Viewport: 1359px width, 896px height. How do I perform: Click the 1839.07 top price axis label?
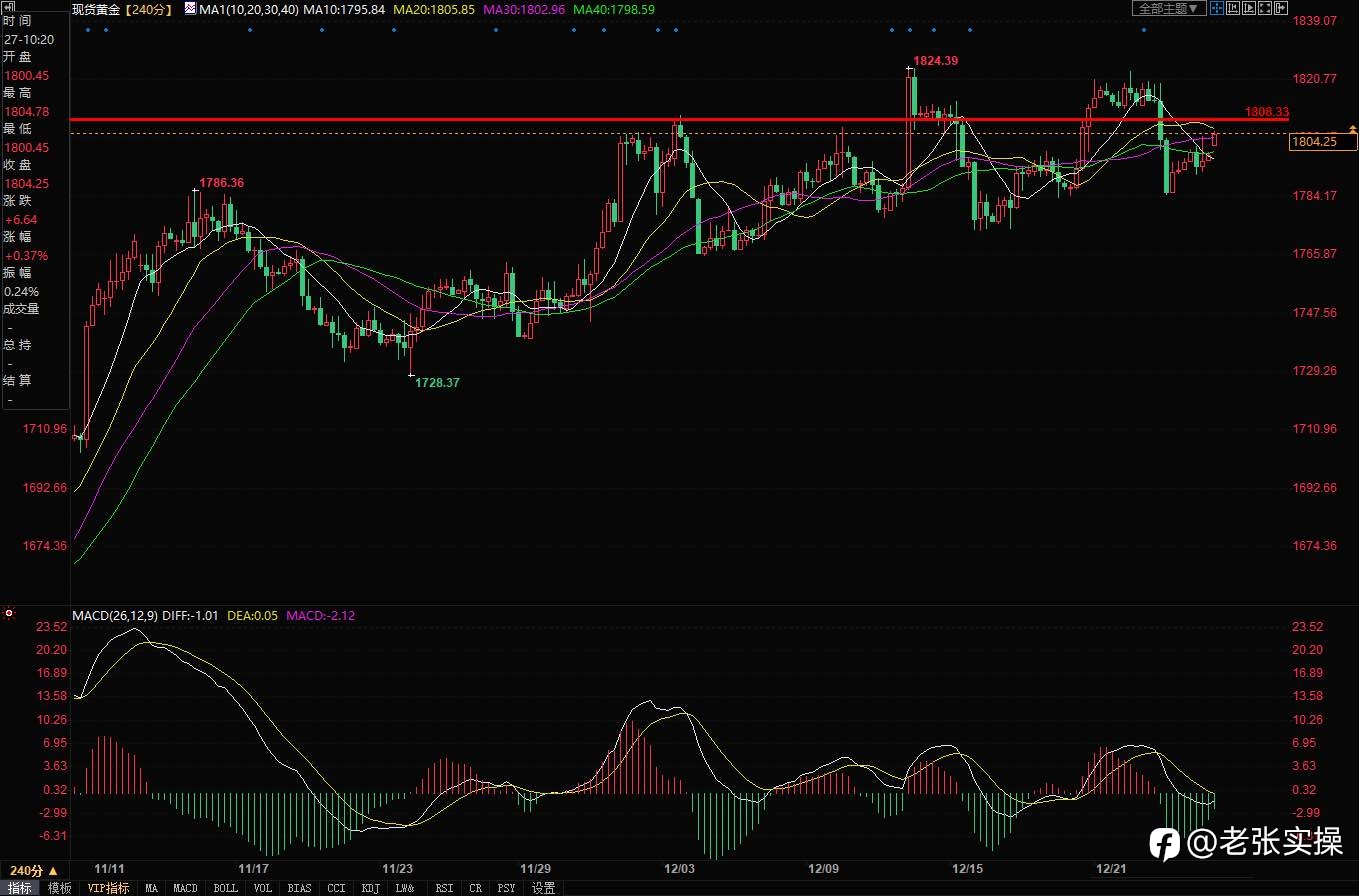tap(1315, 20)
